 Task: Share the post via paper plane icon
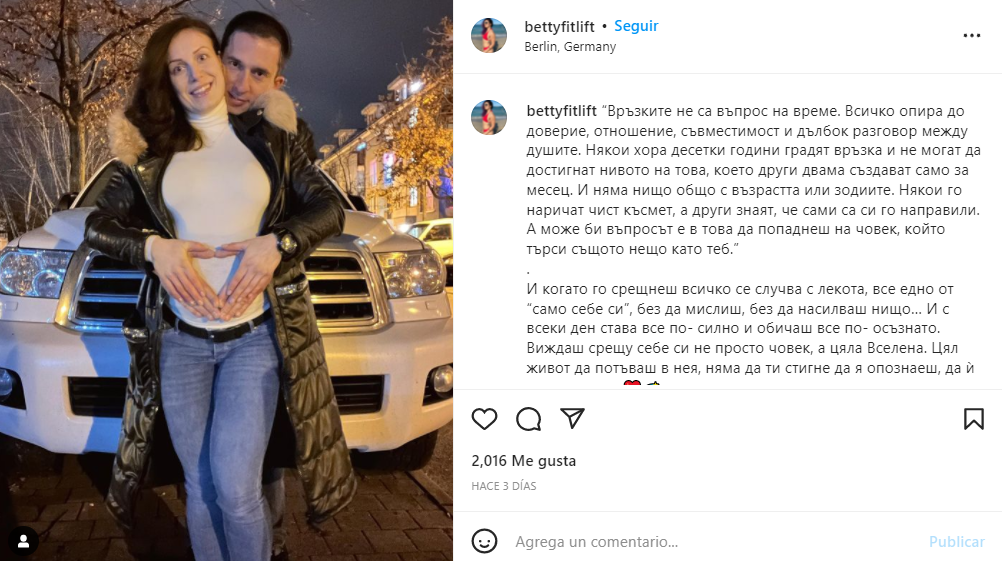tap(573, 419)
